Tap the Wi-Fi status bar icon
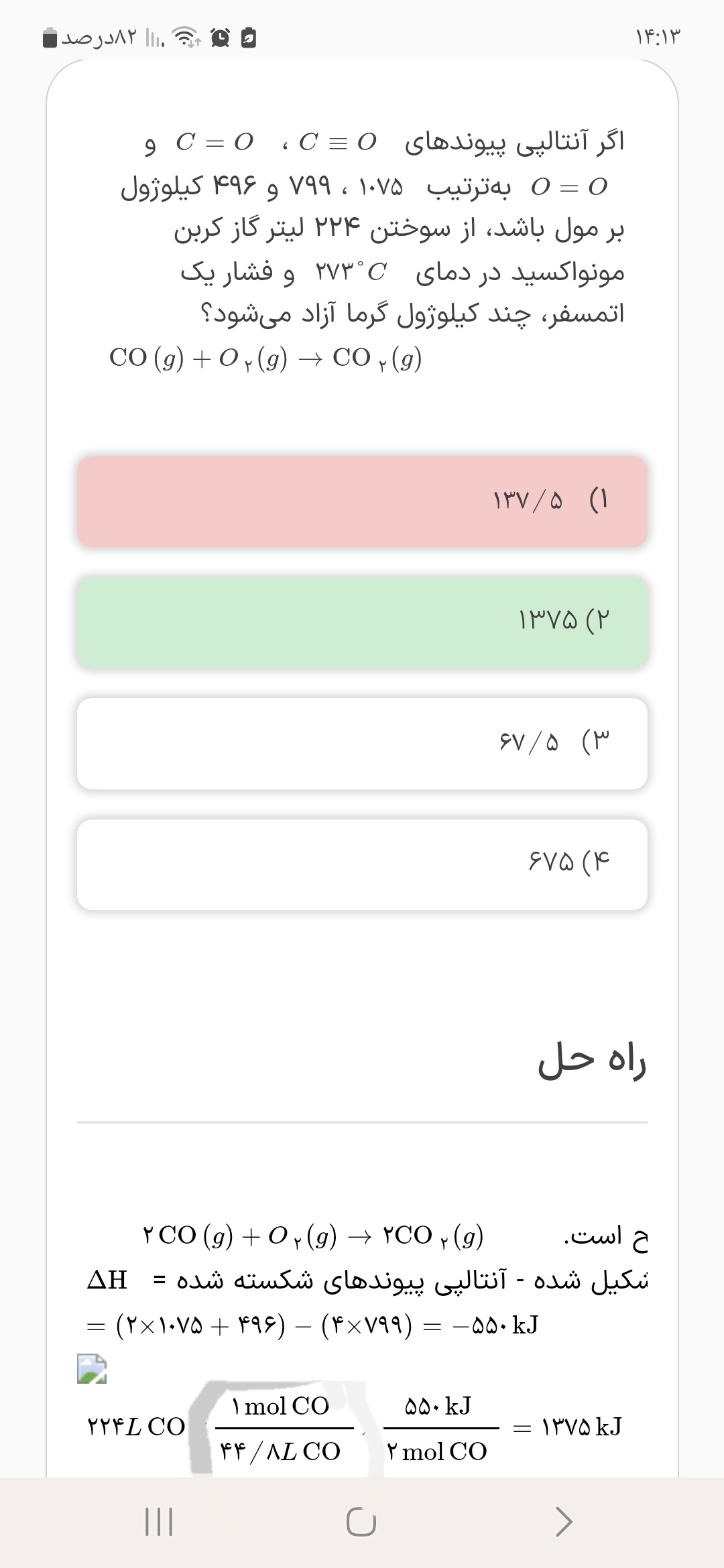724x1568 pixels. 187,38
